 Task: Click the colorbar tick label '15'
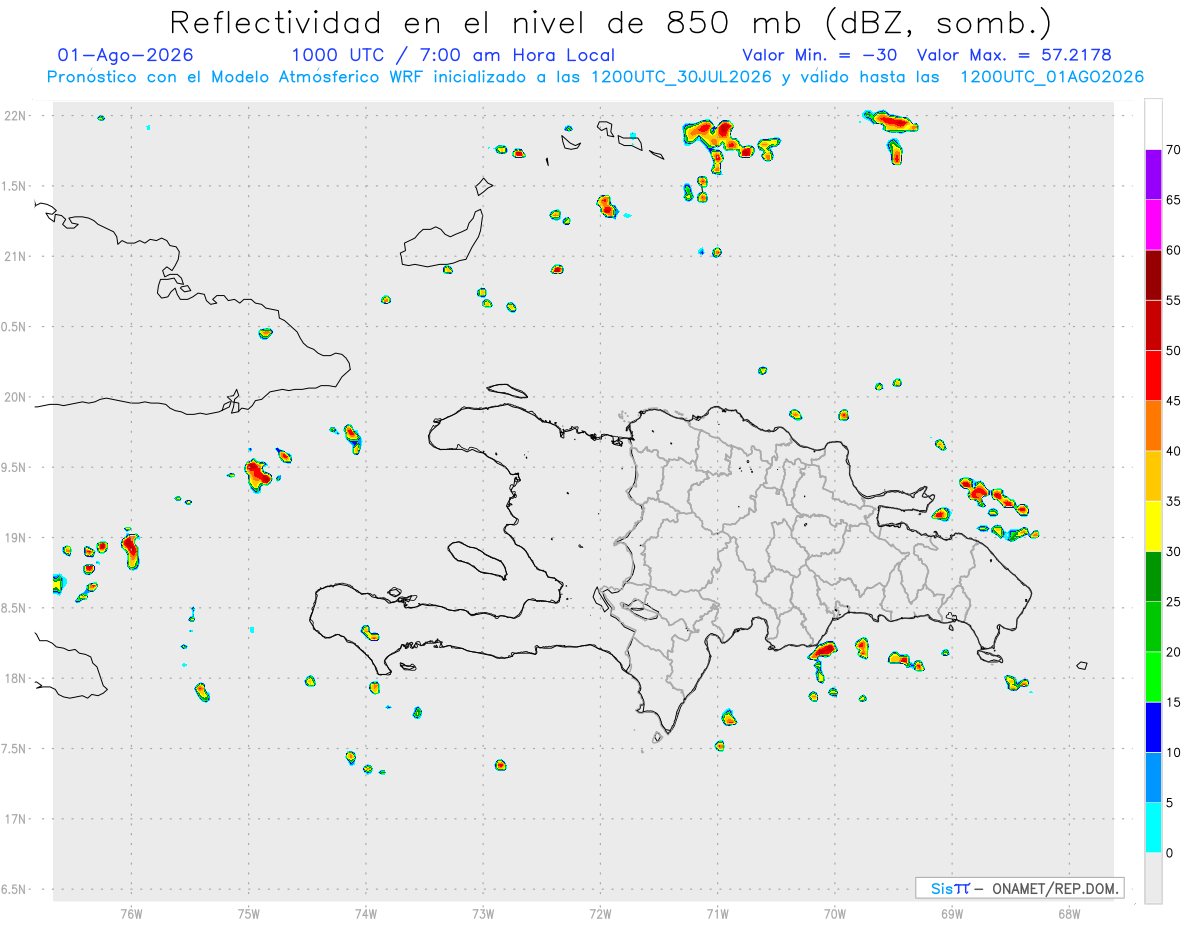[x=1173, y=702]
